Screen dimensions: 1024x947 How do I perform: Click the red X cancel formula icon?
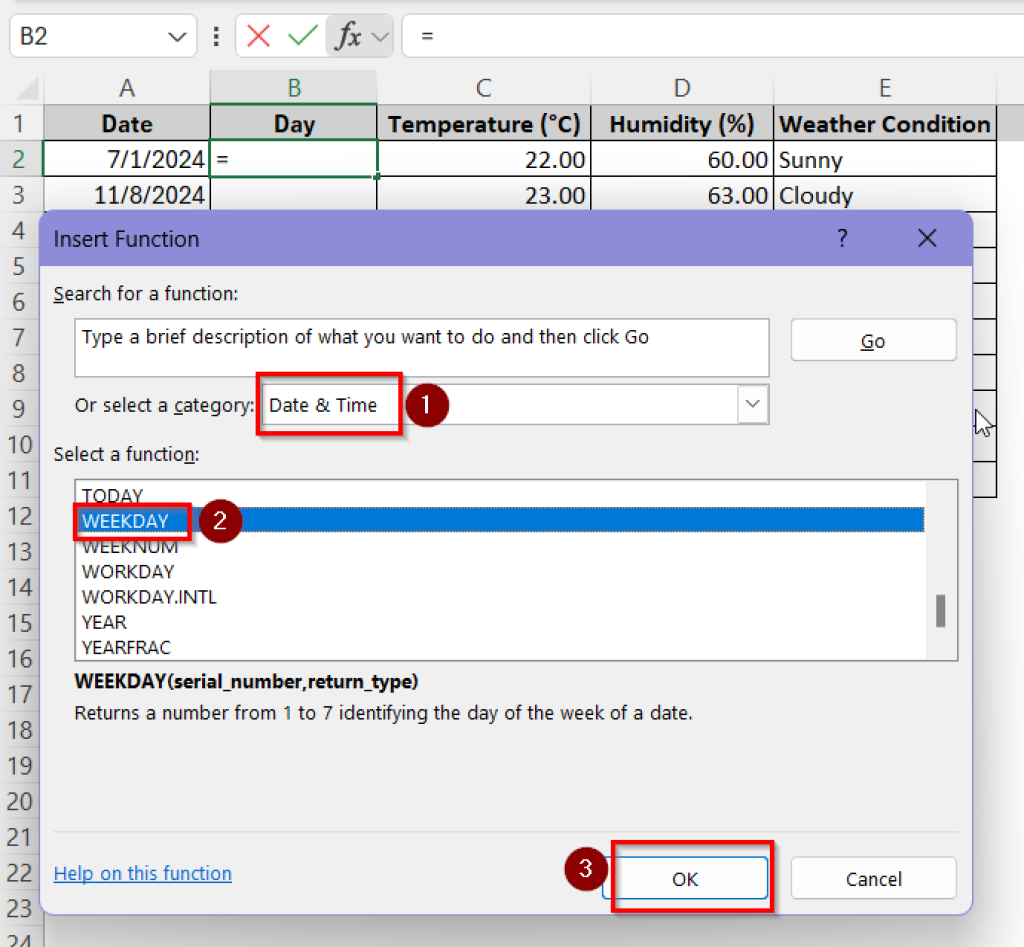coord(259,37)
